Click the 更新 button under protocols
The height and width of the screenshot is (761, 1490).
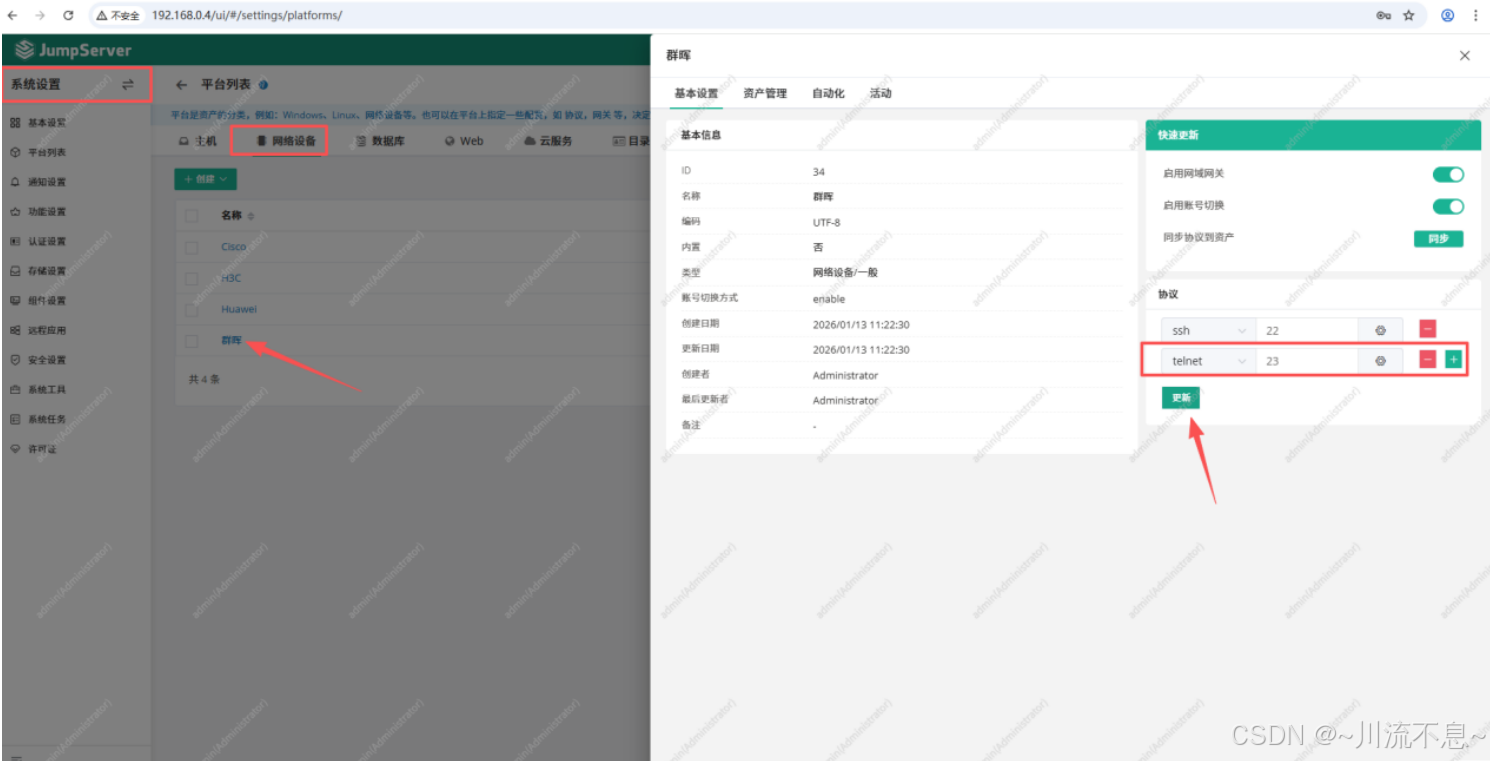pyautogui.click(x=1181, y=397)
